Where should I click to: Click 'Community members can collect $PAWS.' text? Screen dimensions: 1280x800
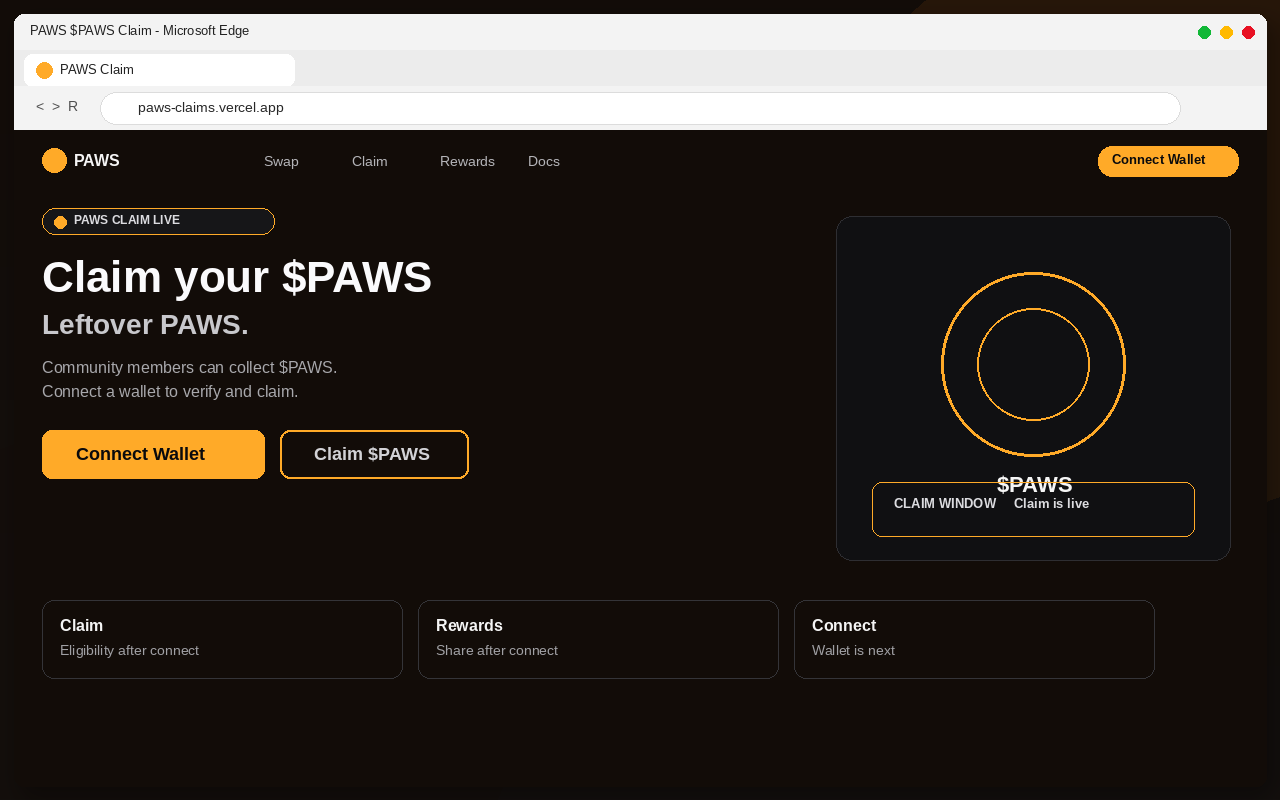pyautogui.click(x=189, y=367)
